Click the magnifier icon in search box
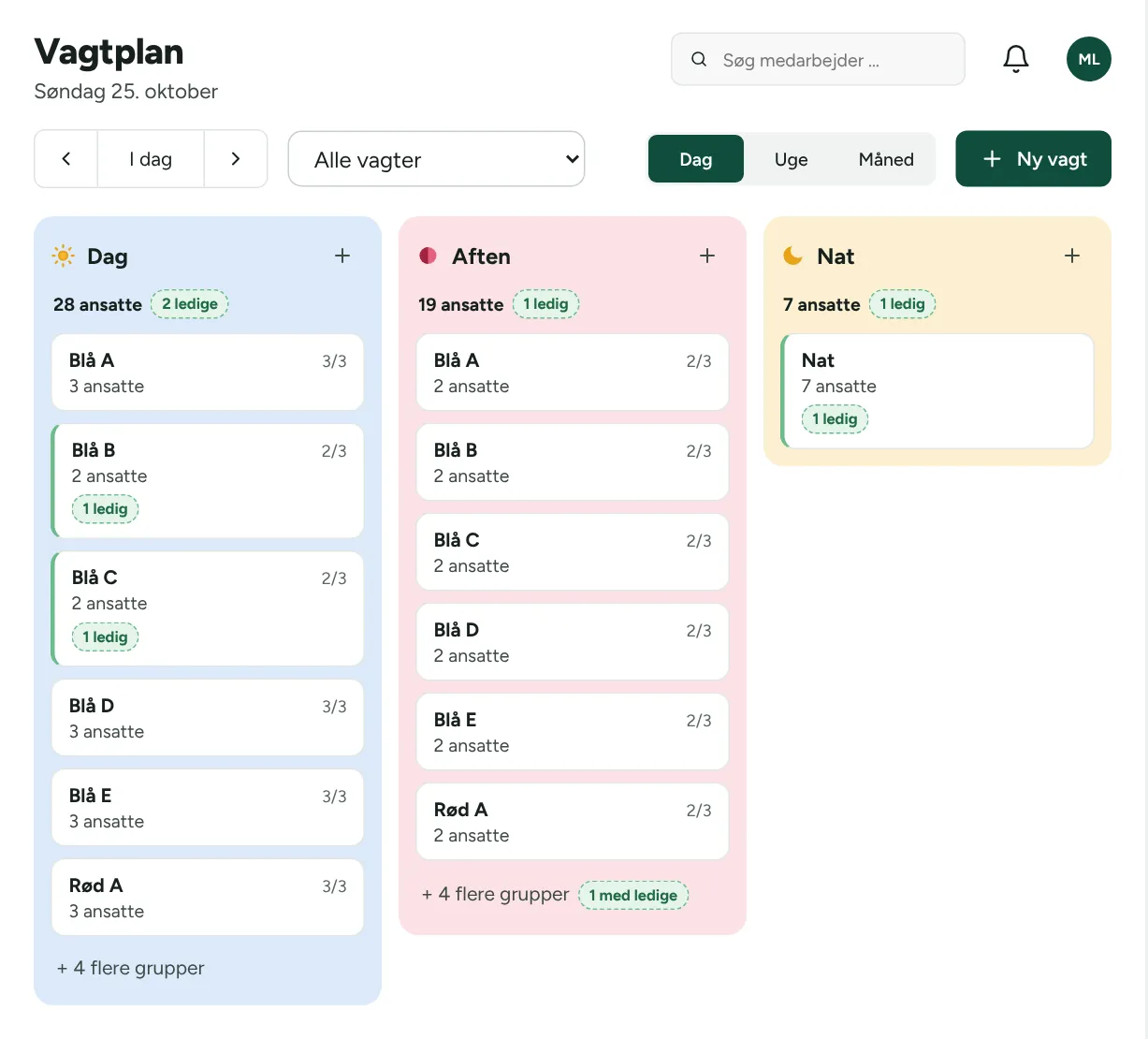Screen dimensions: 1148x1039 699,60
